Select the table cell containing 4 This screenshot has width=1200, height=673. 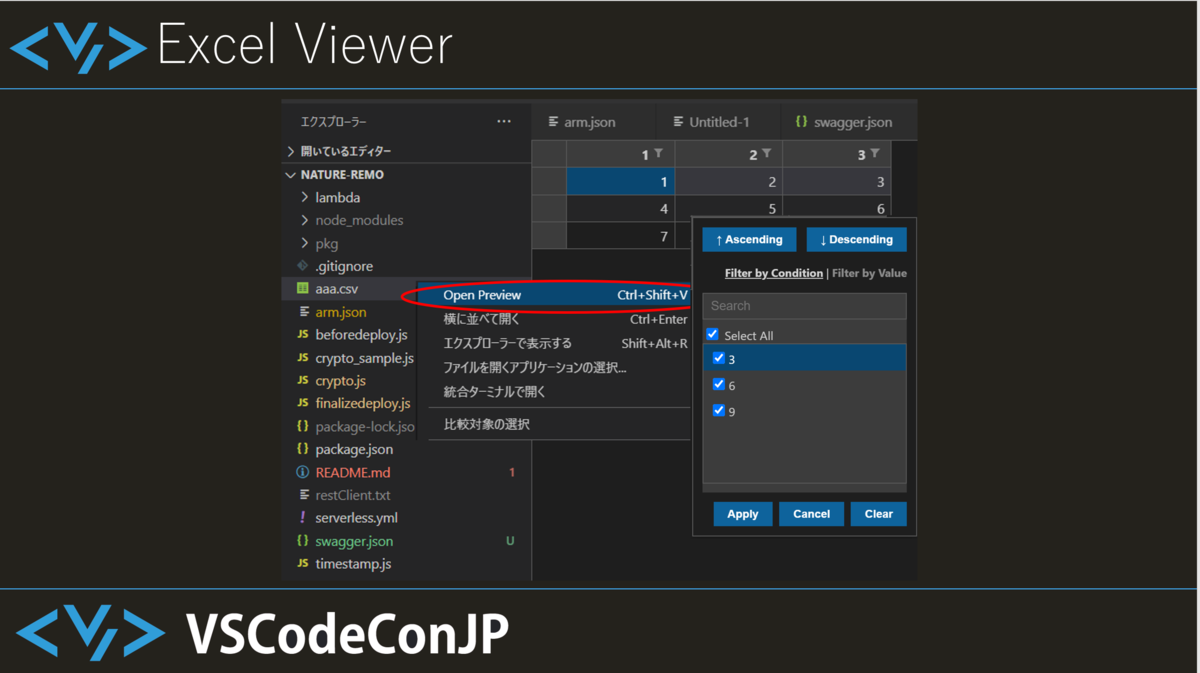coord(620,208)
